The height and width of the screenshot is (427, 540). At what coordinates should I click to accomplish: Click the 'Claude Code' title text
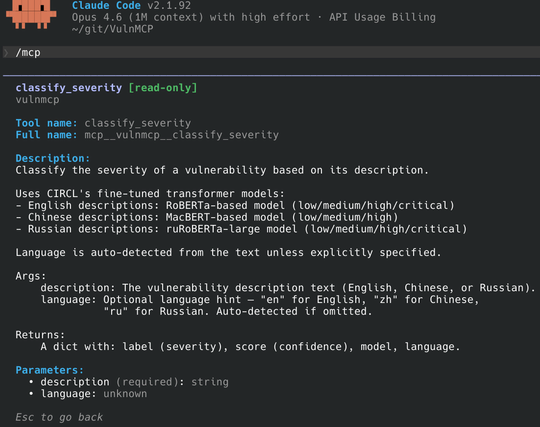click(106, 6)
